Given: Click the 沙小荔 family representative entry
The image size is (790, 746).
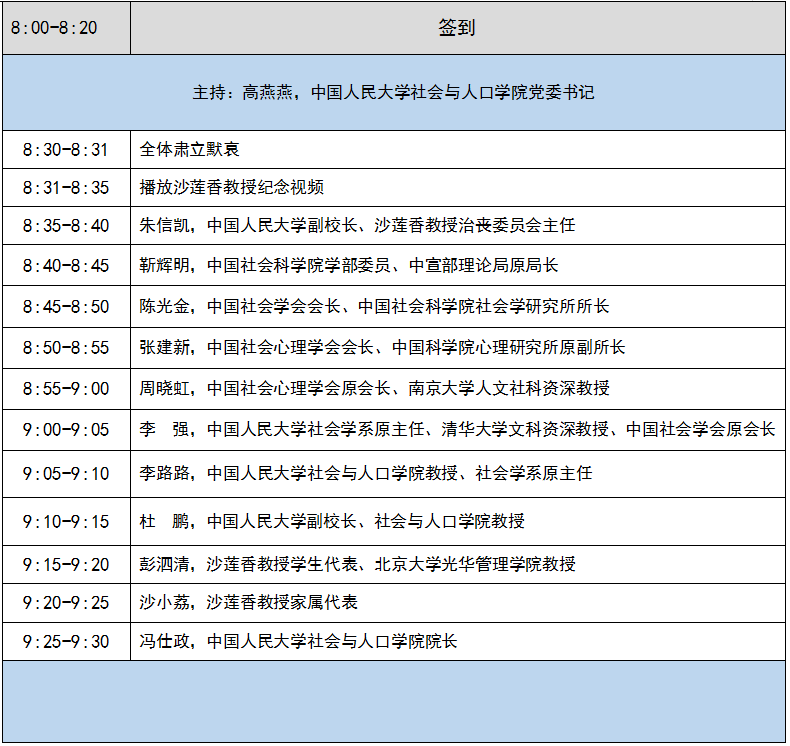Looking at the screenshot, I should tap(248, 602).
